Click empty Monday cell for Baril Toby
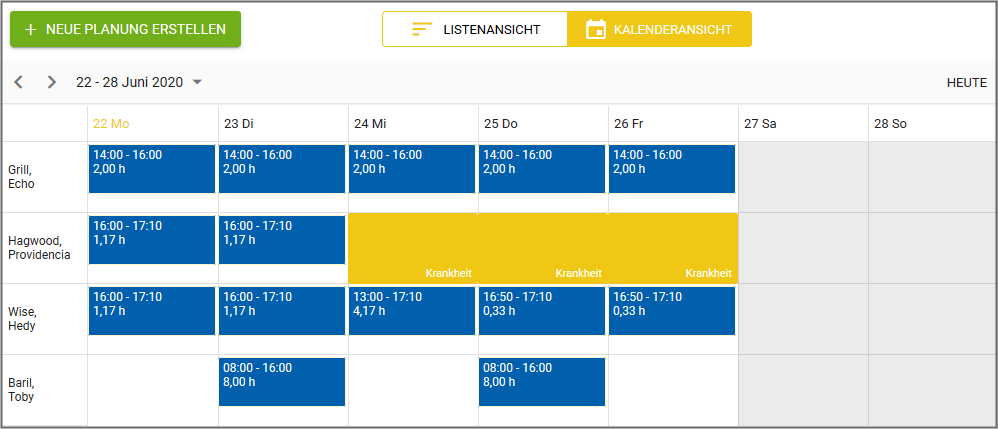The width and height of the screenshot is (998, 429). click(x=152, y=390)
